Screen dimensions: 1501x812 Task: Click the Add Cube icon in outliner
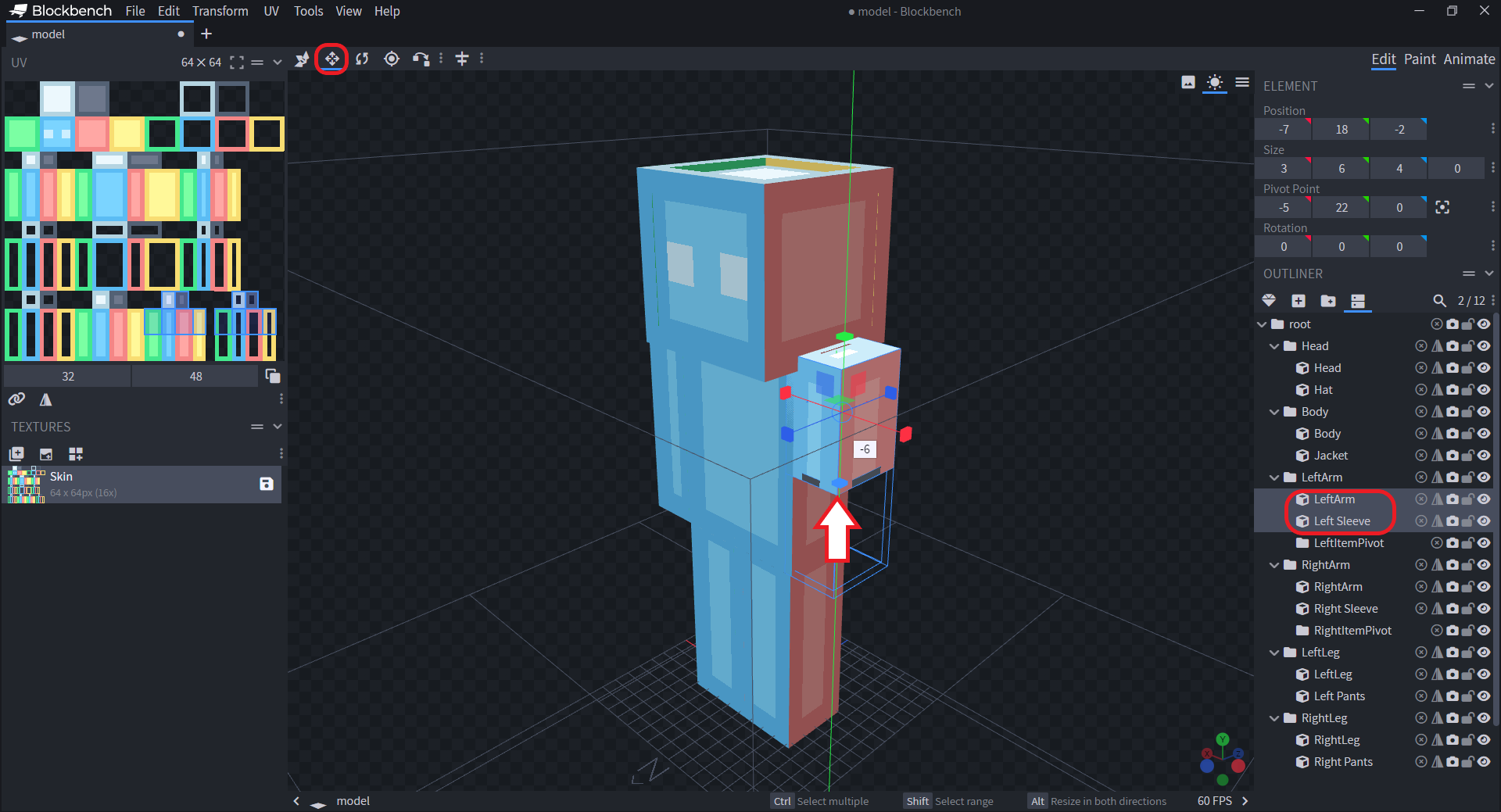1299,301
